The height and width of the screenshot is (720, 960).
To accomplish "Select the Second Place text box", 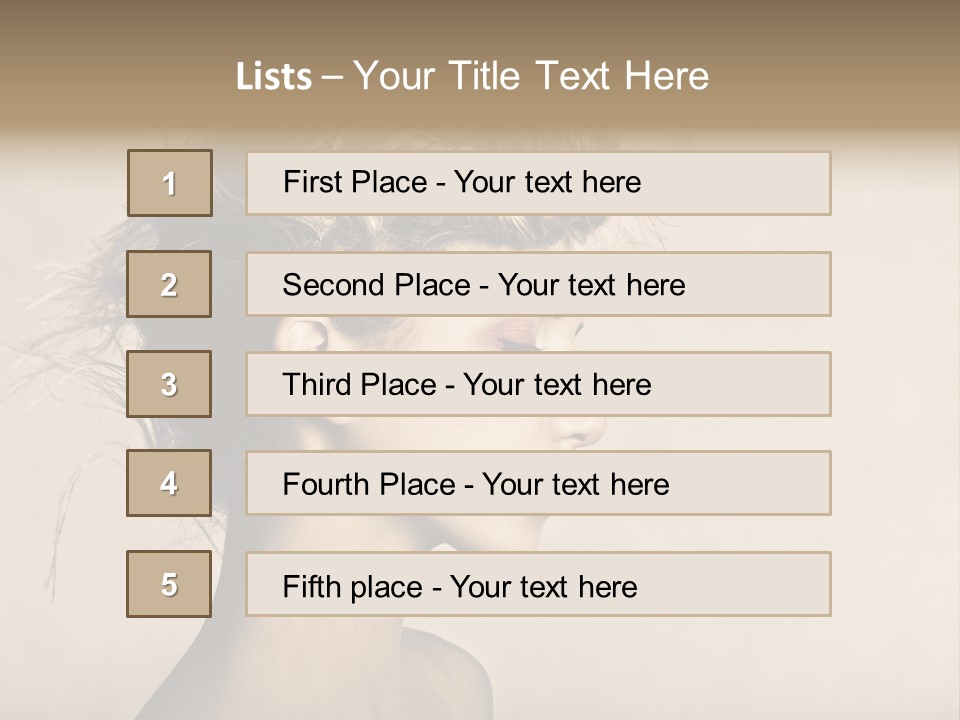I will pos(538,284).
